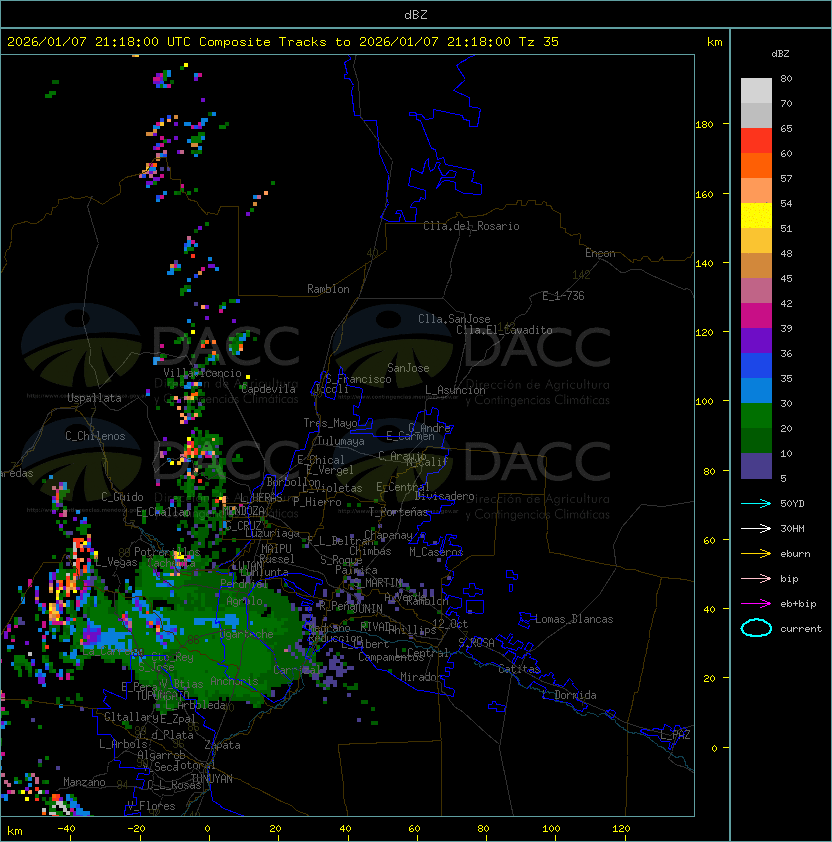Click the cyan 'current' ellipse legend symbol

[756, 628]
